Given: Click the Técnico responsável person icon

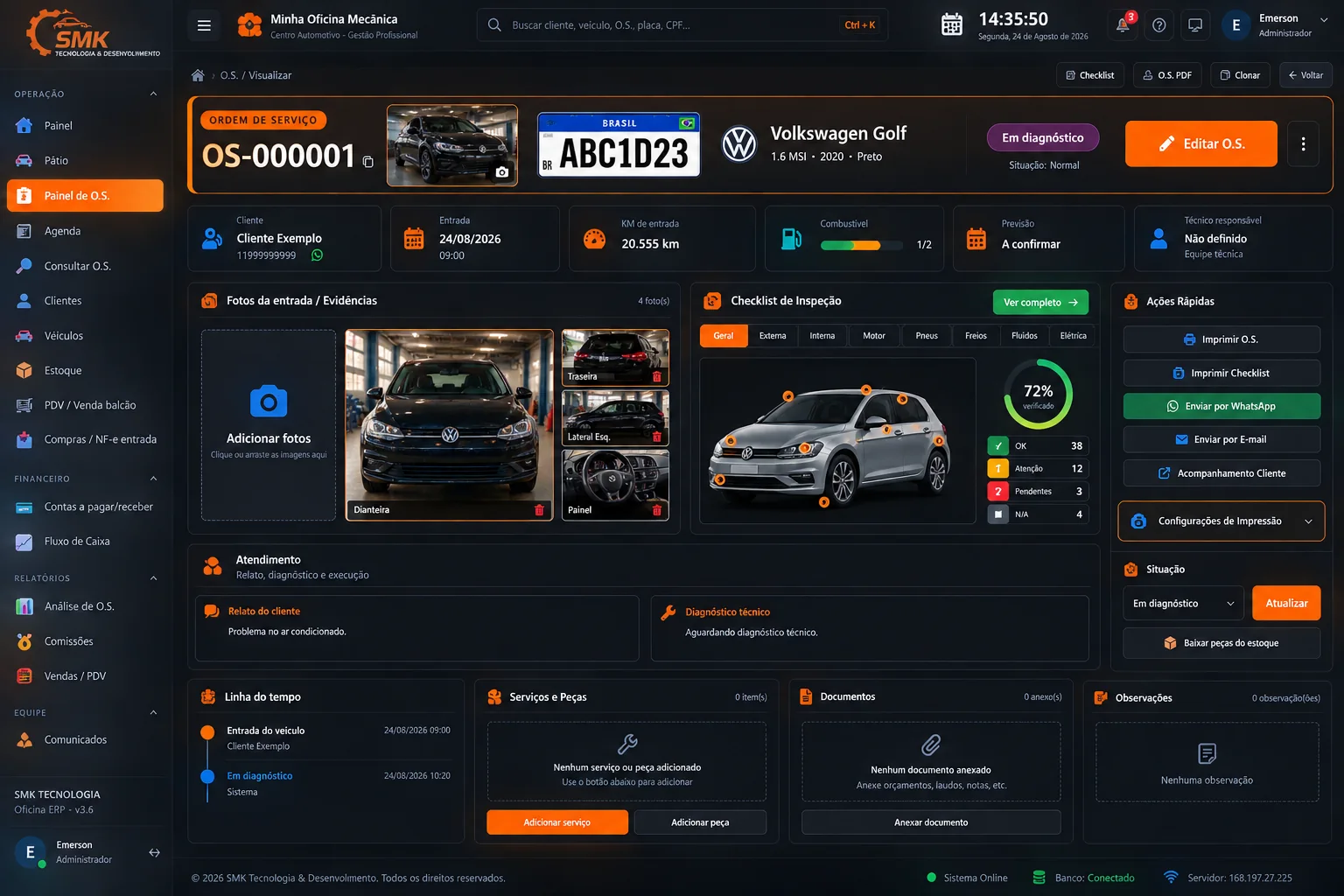Looking at the screenshot, I should coord(1158,238).
